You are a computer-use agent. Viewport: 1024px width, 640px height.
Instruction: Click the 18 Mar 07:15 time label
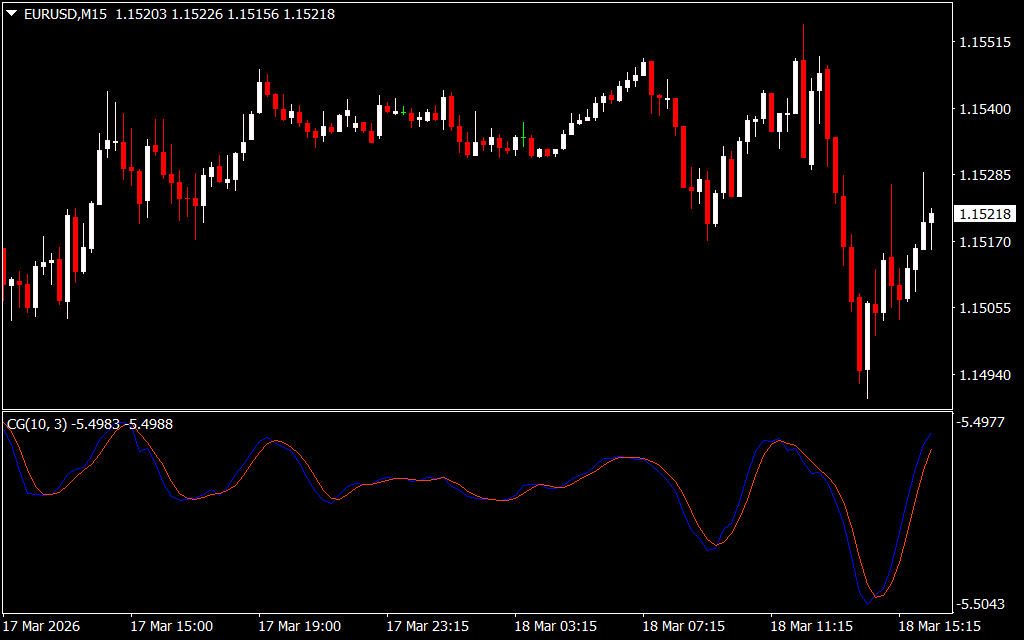683,626
